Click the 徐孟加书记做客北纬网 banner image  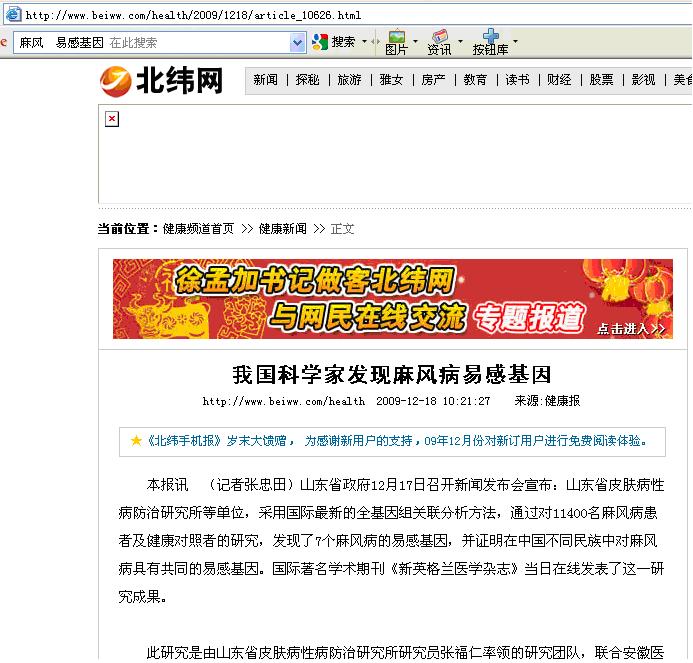392,299
